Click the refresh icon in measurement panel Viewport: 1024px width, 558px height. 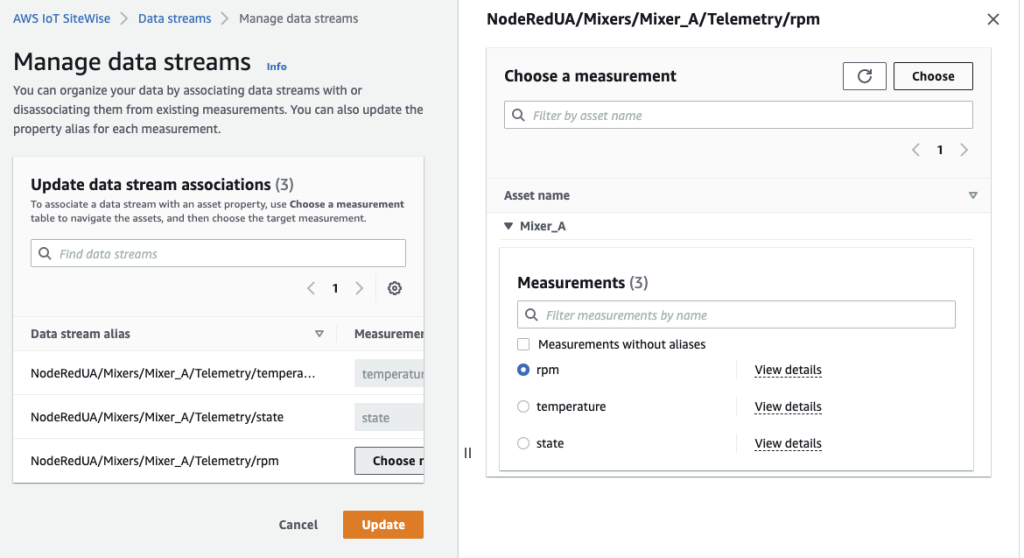[864, 76]
